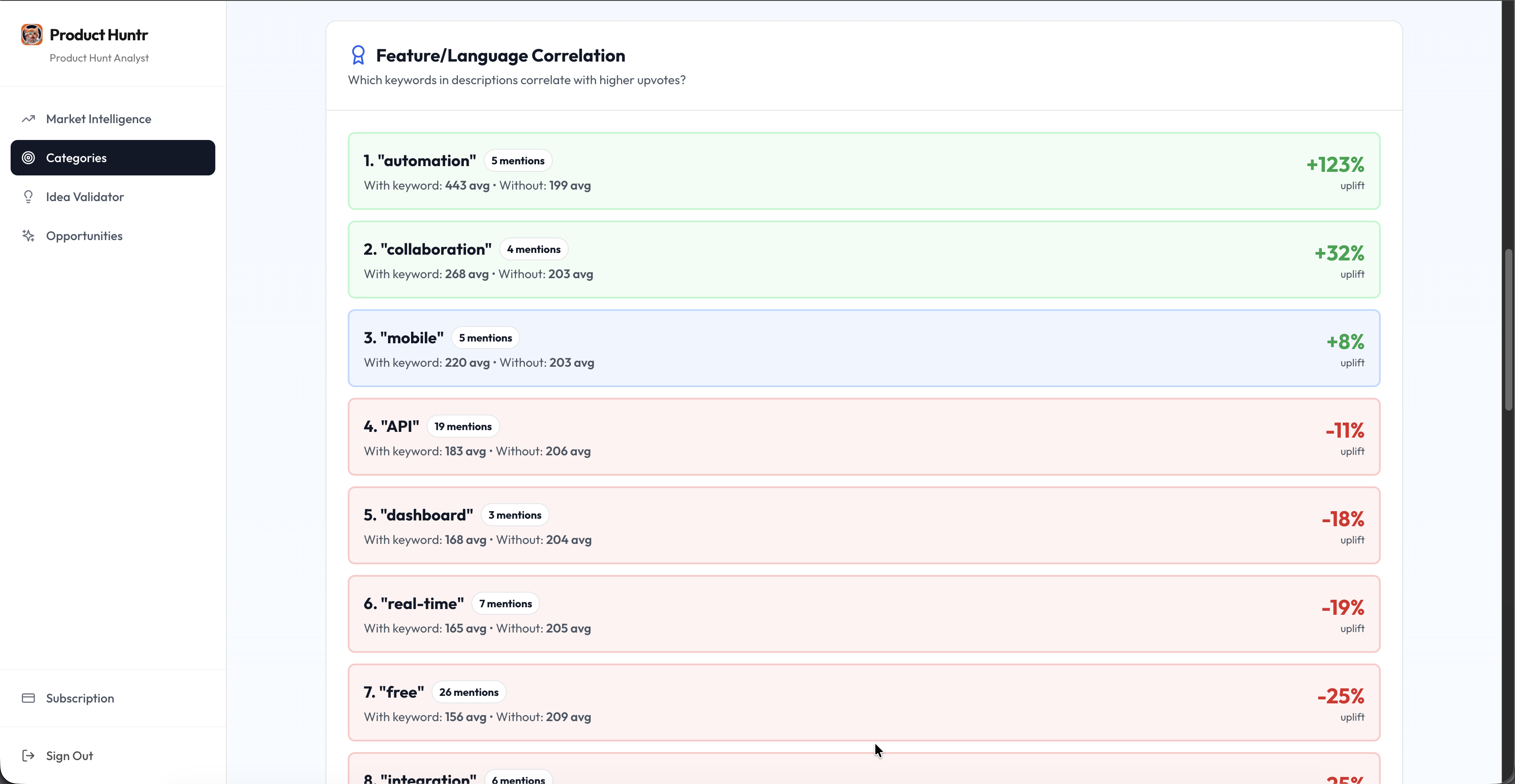Viewport: 1515px width, 784px height.
Task: Click the Product Huntr monkey logo icon
Action: tap(31, 34)
